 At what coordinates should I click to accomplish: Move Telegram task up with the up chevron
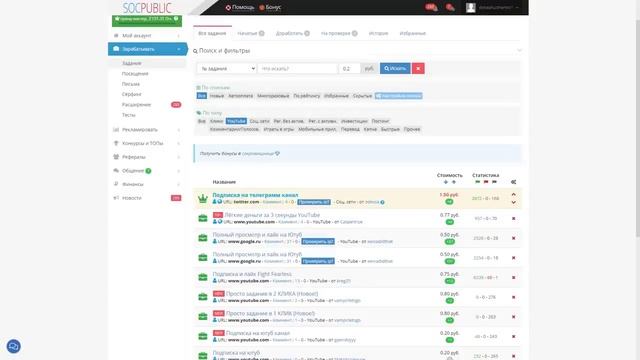[x=513, y=194]
